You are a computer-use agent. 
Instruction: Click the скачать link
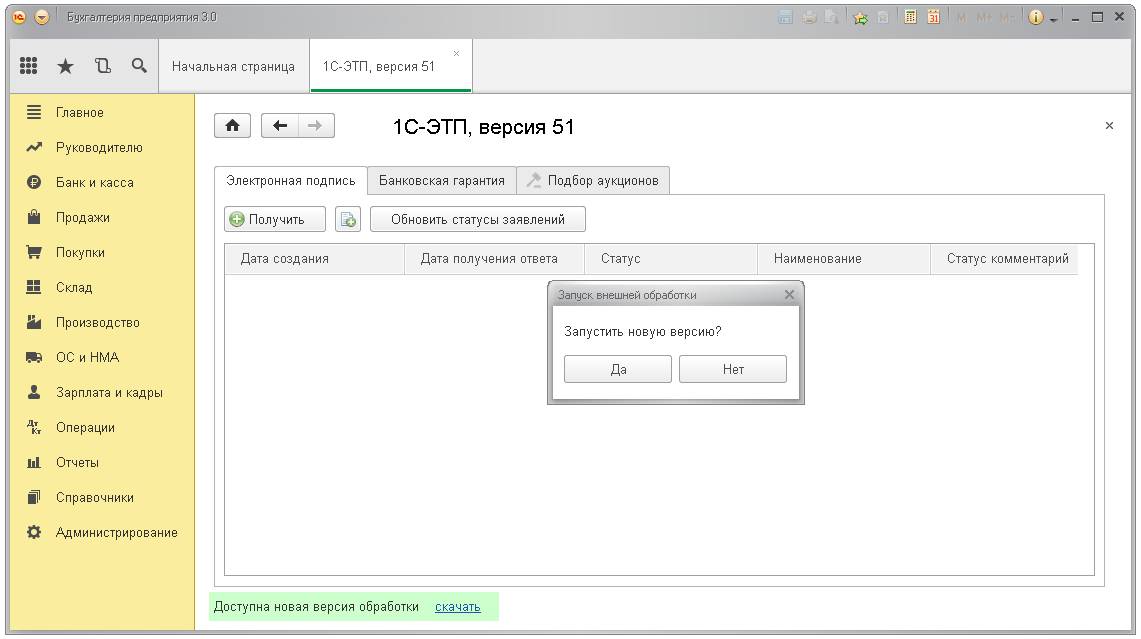pyautogui.click(x=458, y=606)
